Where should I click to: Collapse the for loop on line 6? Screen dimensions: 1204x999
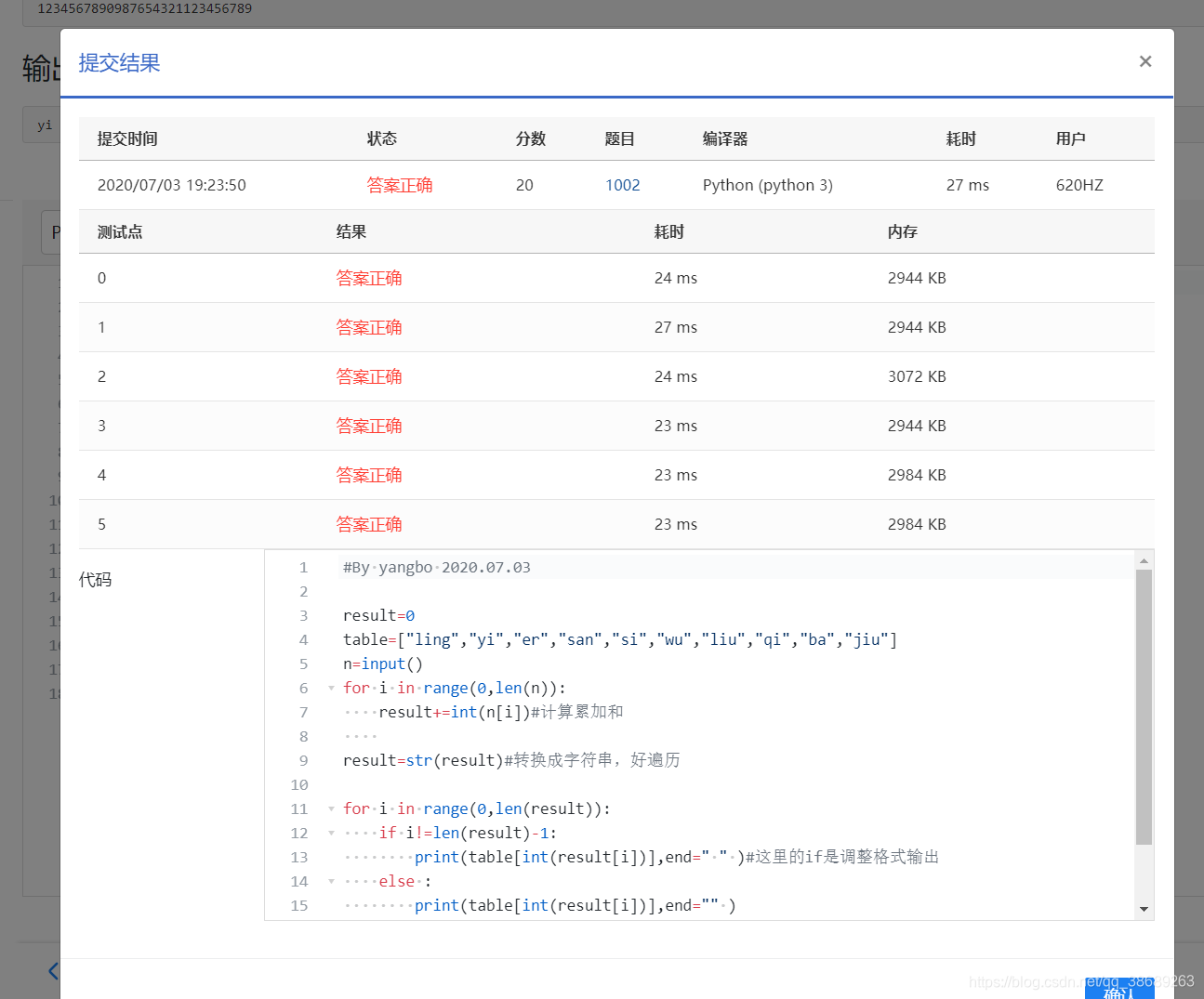click(331, 688)
